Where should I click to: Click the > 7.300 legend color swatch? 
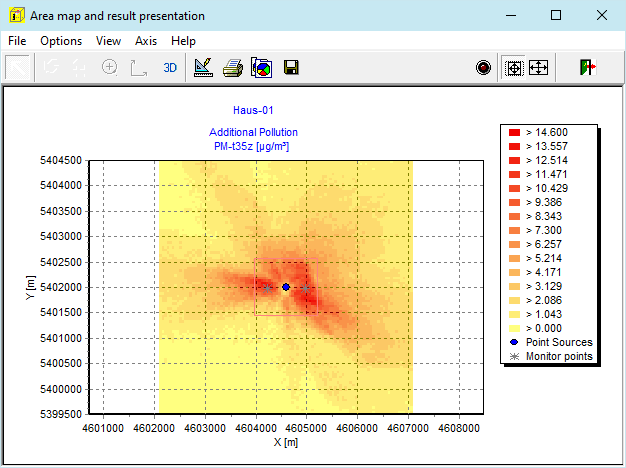point(514,230)
